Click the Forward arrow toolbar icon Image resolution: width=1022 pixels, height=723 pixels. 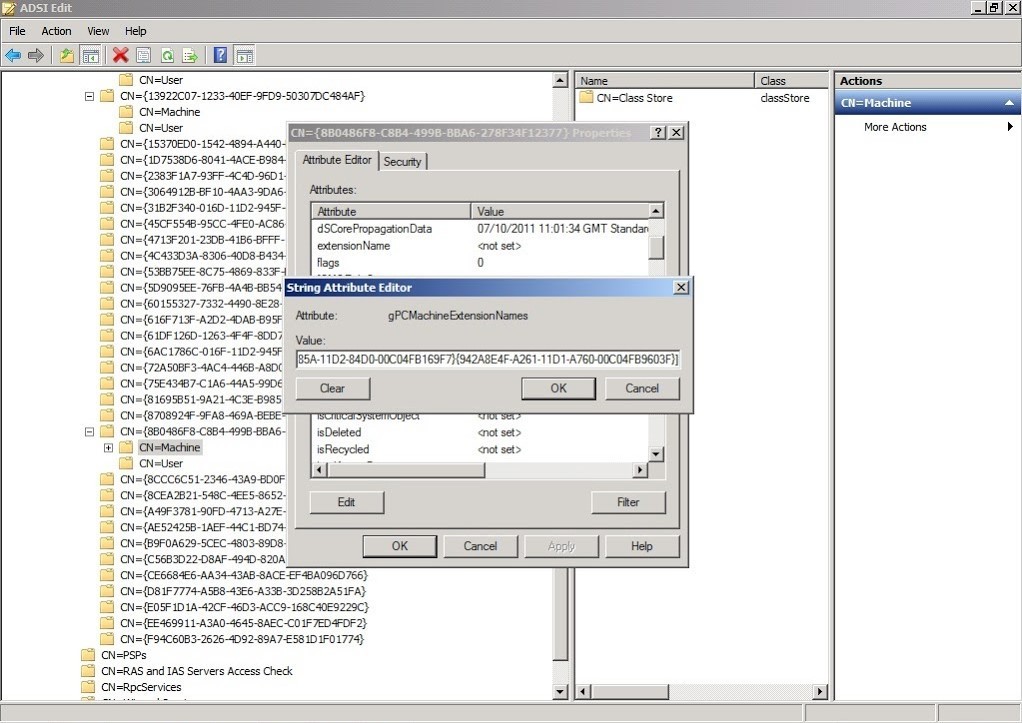point(36,55)
